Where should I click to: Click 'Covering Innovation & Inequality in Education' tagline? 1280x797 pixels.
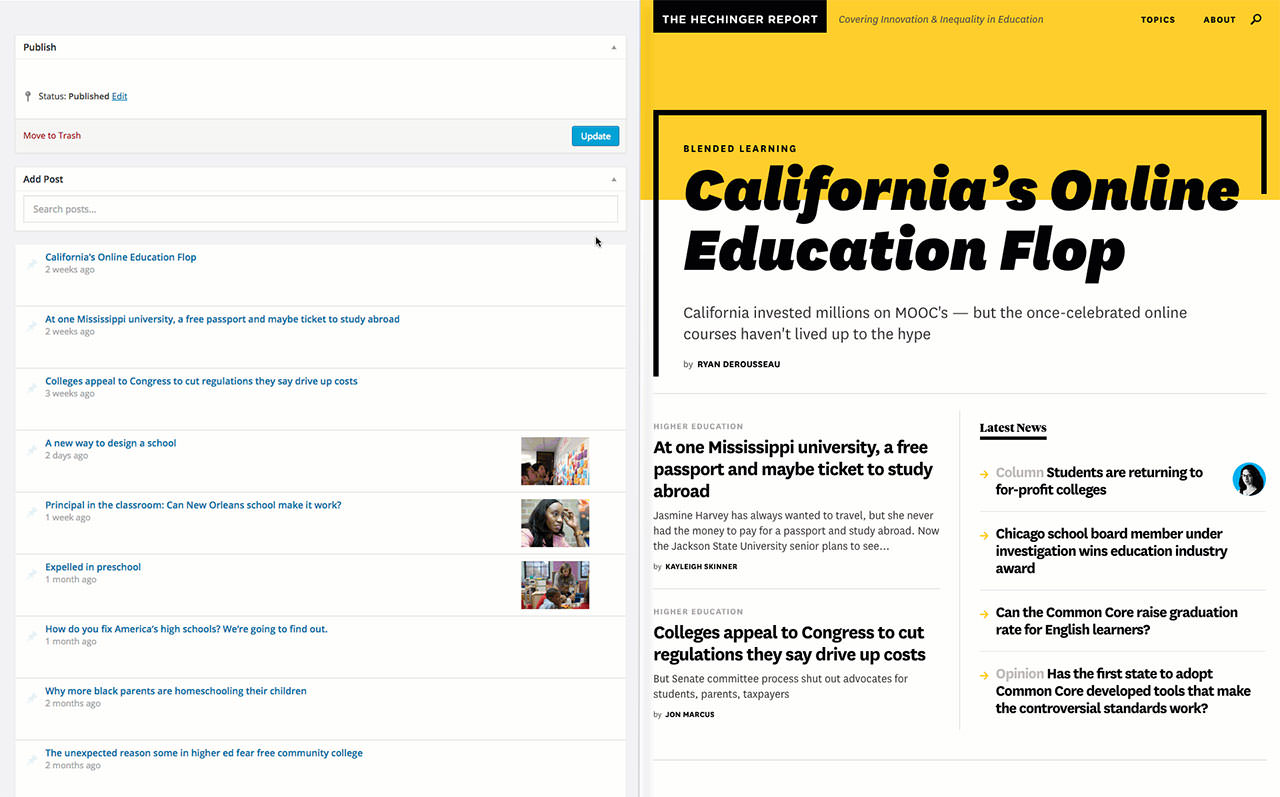(x=941, y=19)
